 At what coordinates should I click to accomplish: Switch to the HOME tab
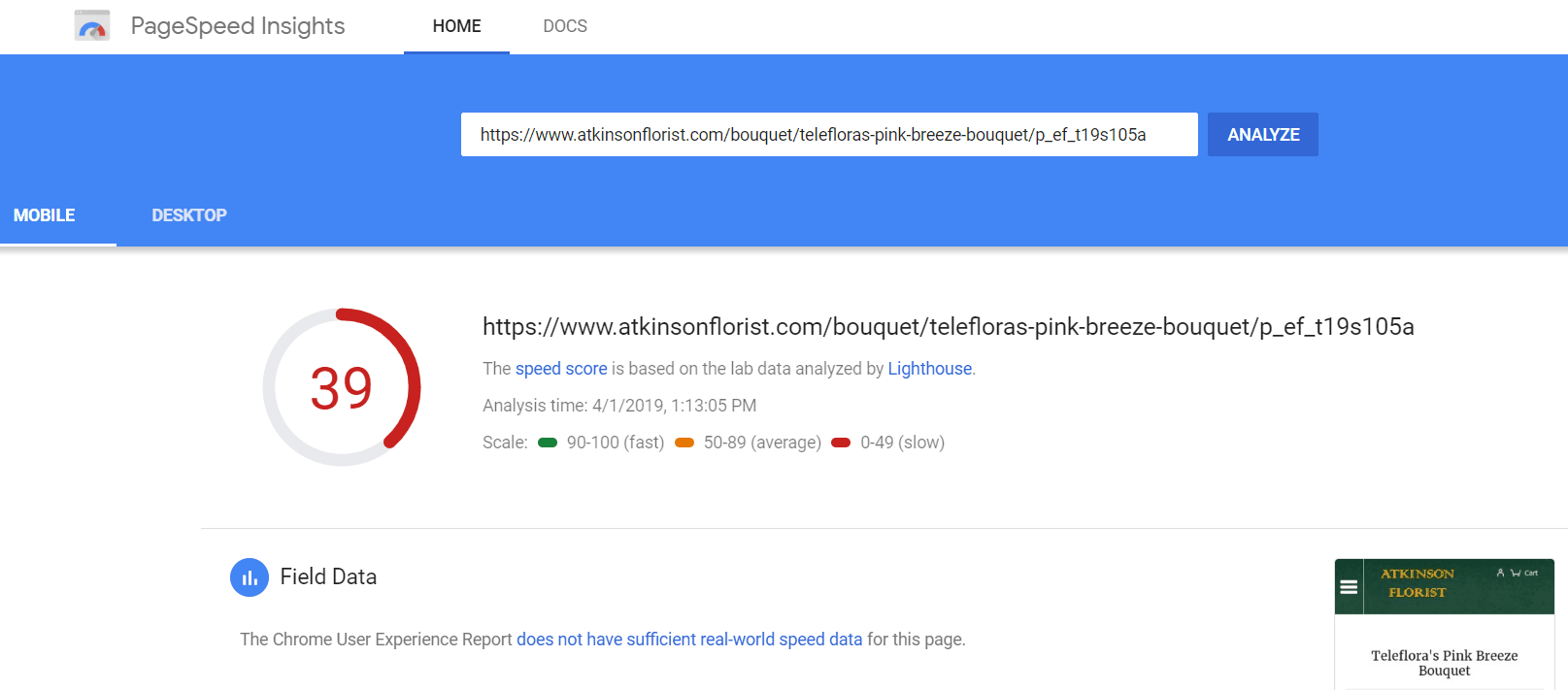[x=456, y=26]
